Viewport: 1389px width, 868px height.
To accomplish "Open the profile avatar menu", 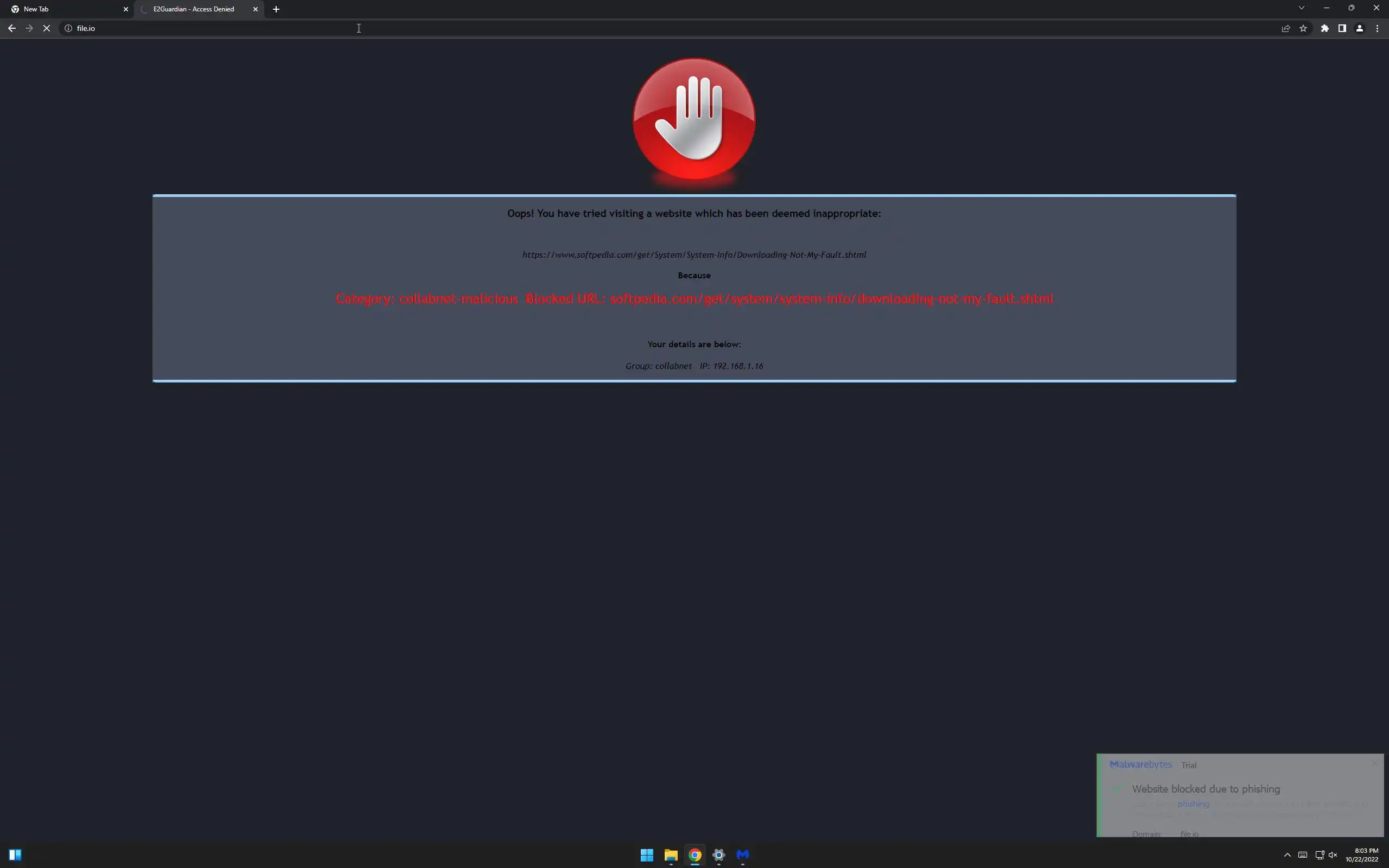I will [1359, 28].
